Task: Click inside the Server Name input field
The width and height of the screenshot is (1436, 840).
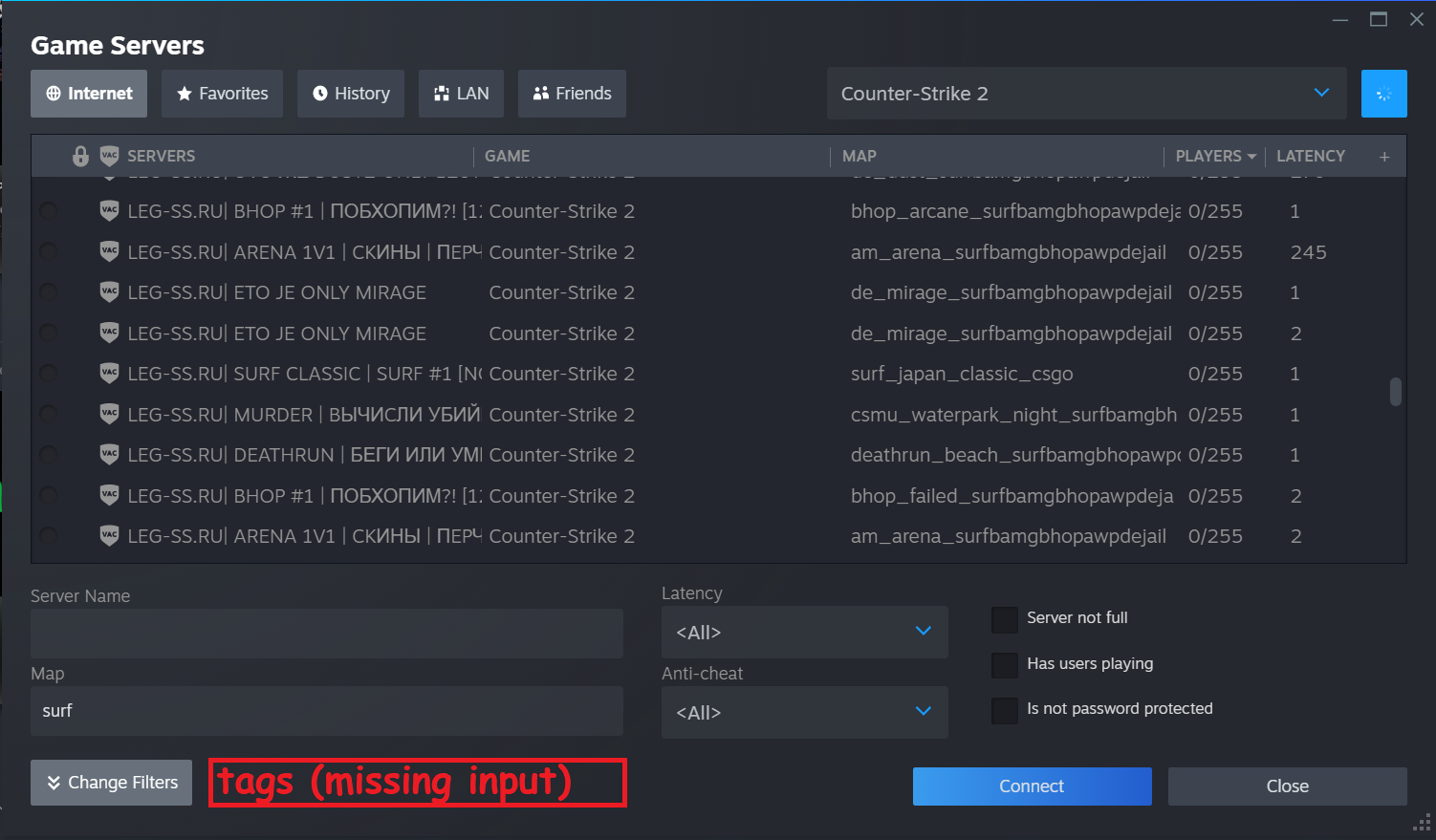Action: (x=326, y=633)
